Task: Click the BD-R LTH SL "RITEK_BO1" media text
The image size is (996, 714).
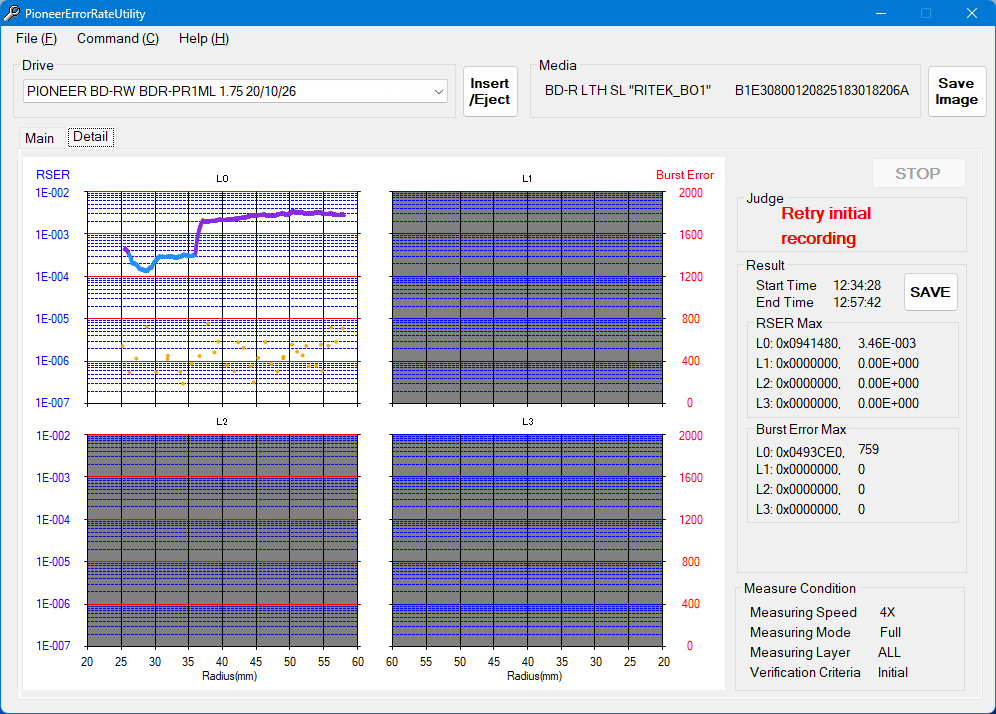Action: 628,91
